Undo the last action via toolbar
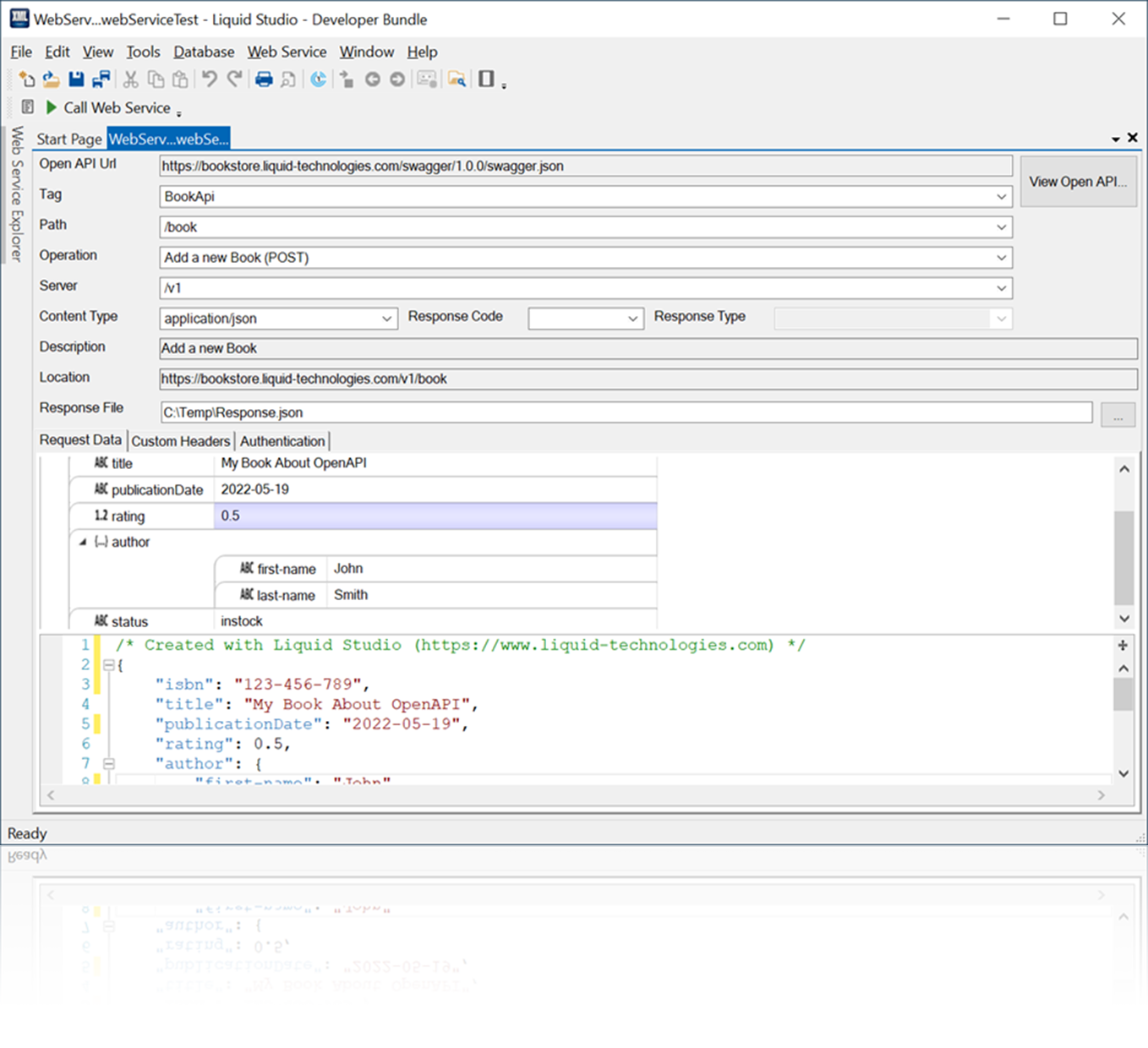Viewport: 1148px width, 1048px height. pyautogui.click(x=209, y=79)
